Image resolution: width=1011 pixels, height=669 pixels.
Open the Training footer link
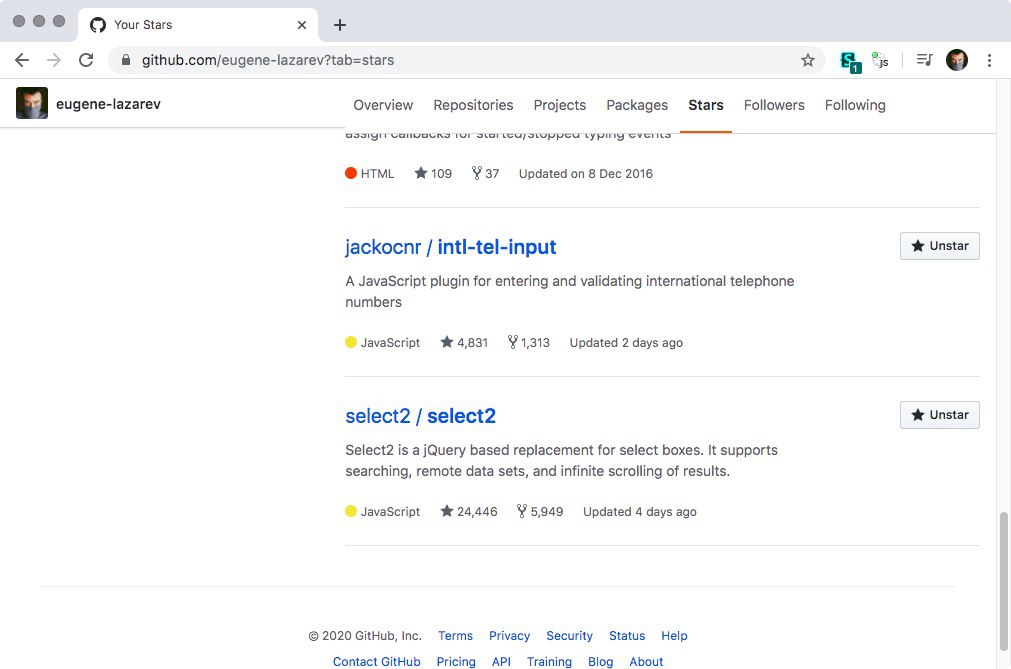[549, 661]
